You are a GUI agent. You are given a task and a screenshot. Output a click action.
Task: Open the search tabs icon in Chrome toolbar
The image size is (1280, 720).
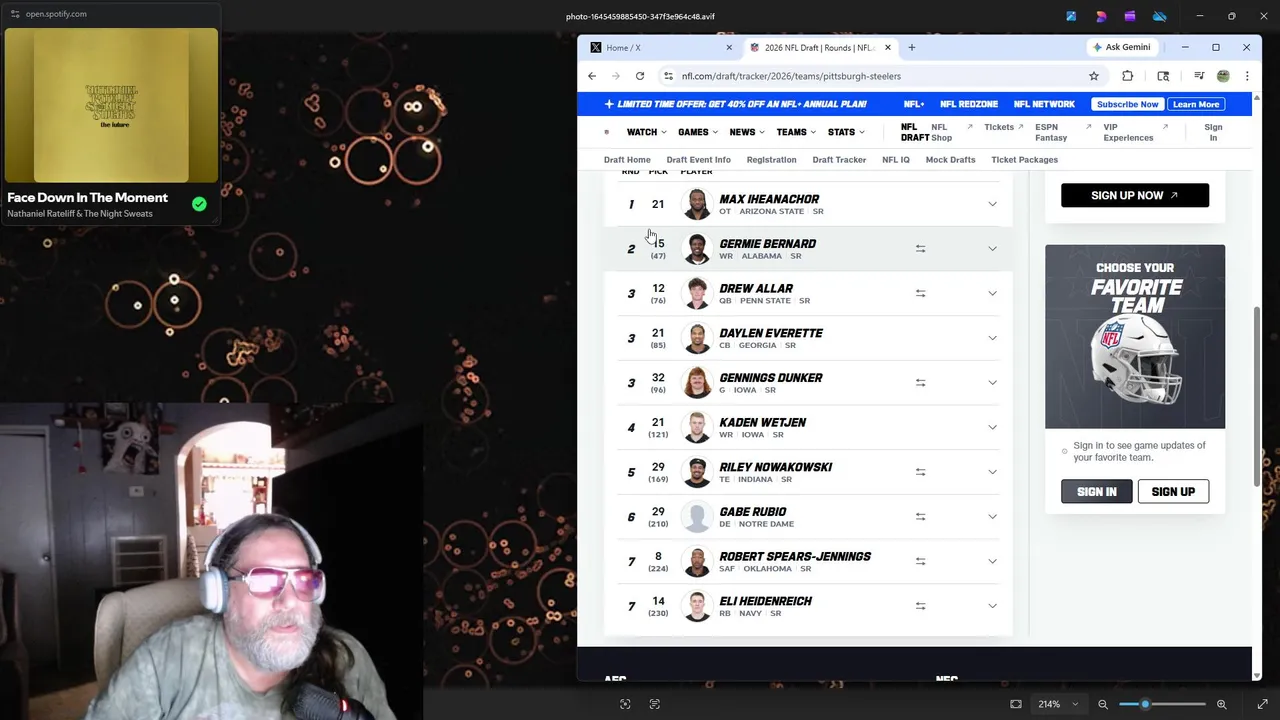[x=1163, y=76]
